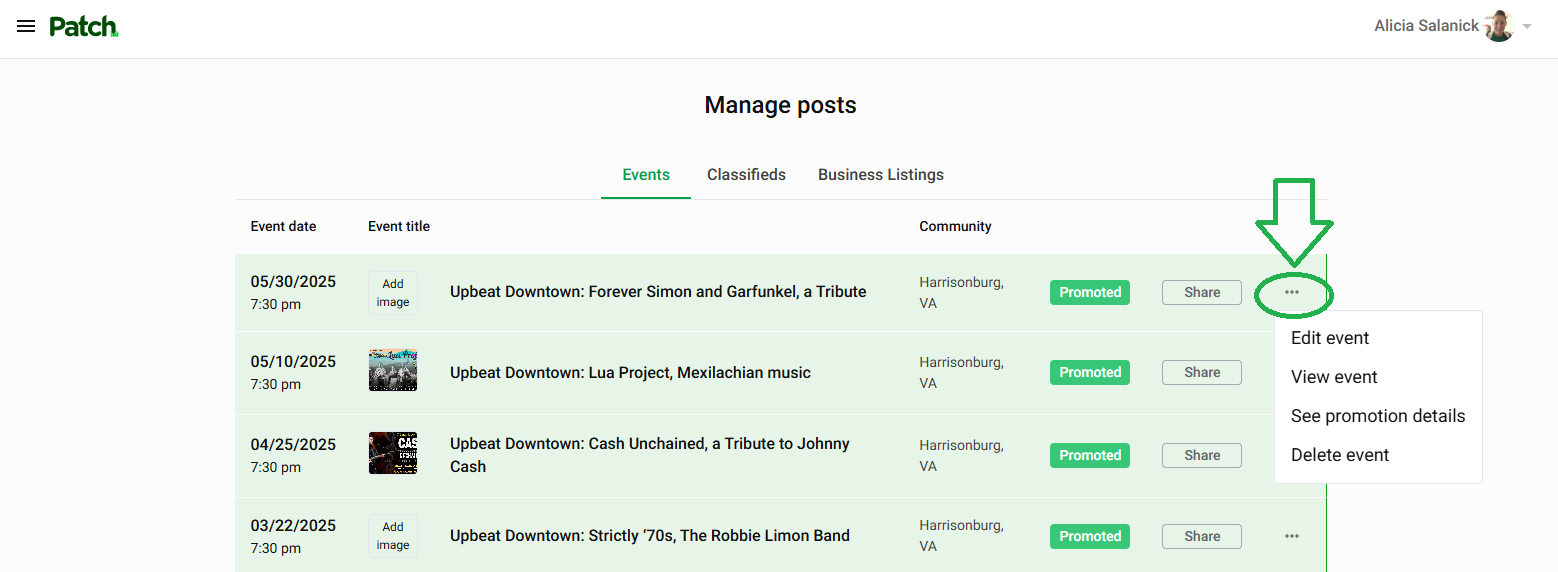Click the Event title column header
This screenshot has height=572, width=1558.
399,227
